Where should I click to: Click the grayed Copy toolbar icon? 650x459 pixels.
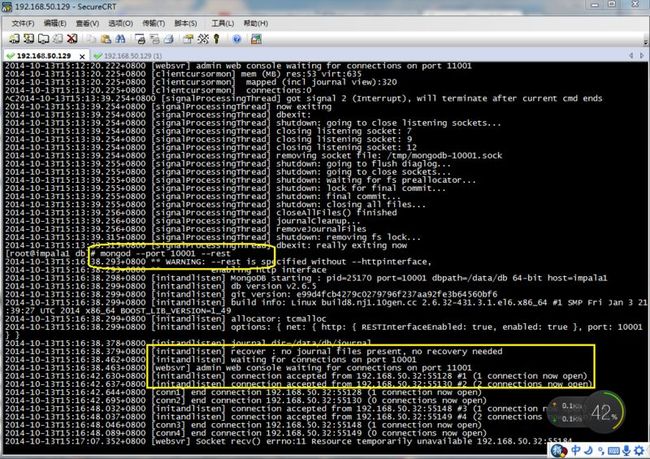pos(91,39)
